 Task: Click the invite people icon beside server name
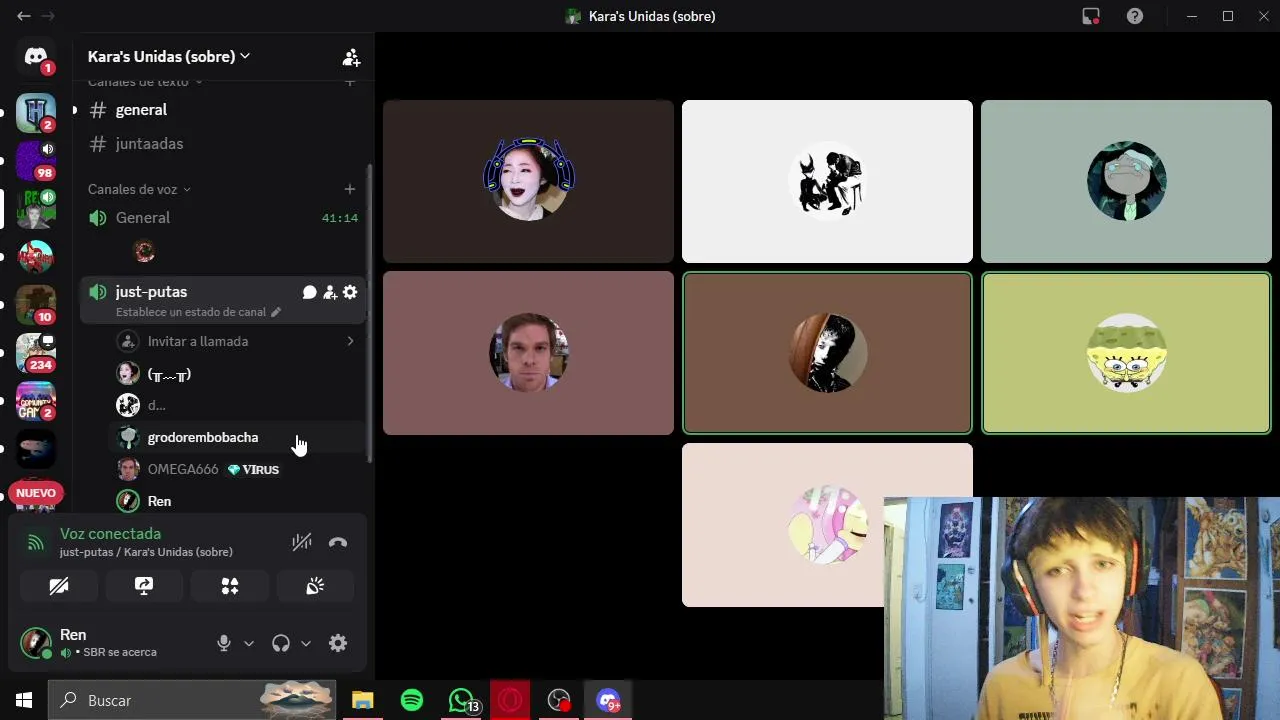pyautogui.click(x=351, y=57)
